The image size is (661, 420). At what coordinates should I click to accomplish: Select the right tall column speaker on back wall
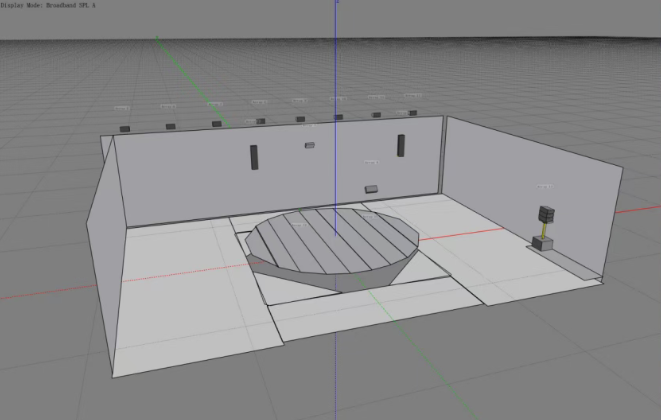(x=401, y=146)
